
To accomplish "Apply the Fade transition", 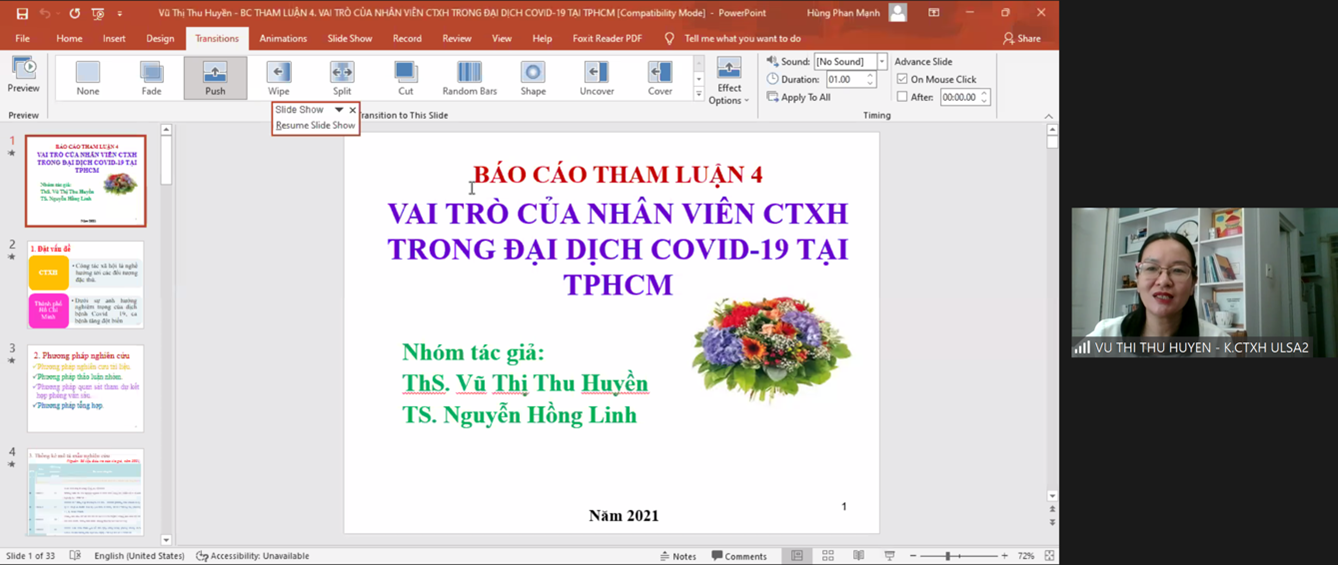I will (x=151, y=78).
